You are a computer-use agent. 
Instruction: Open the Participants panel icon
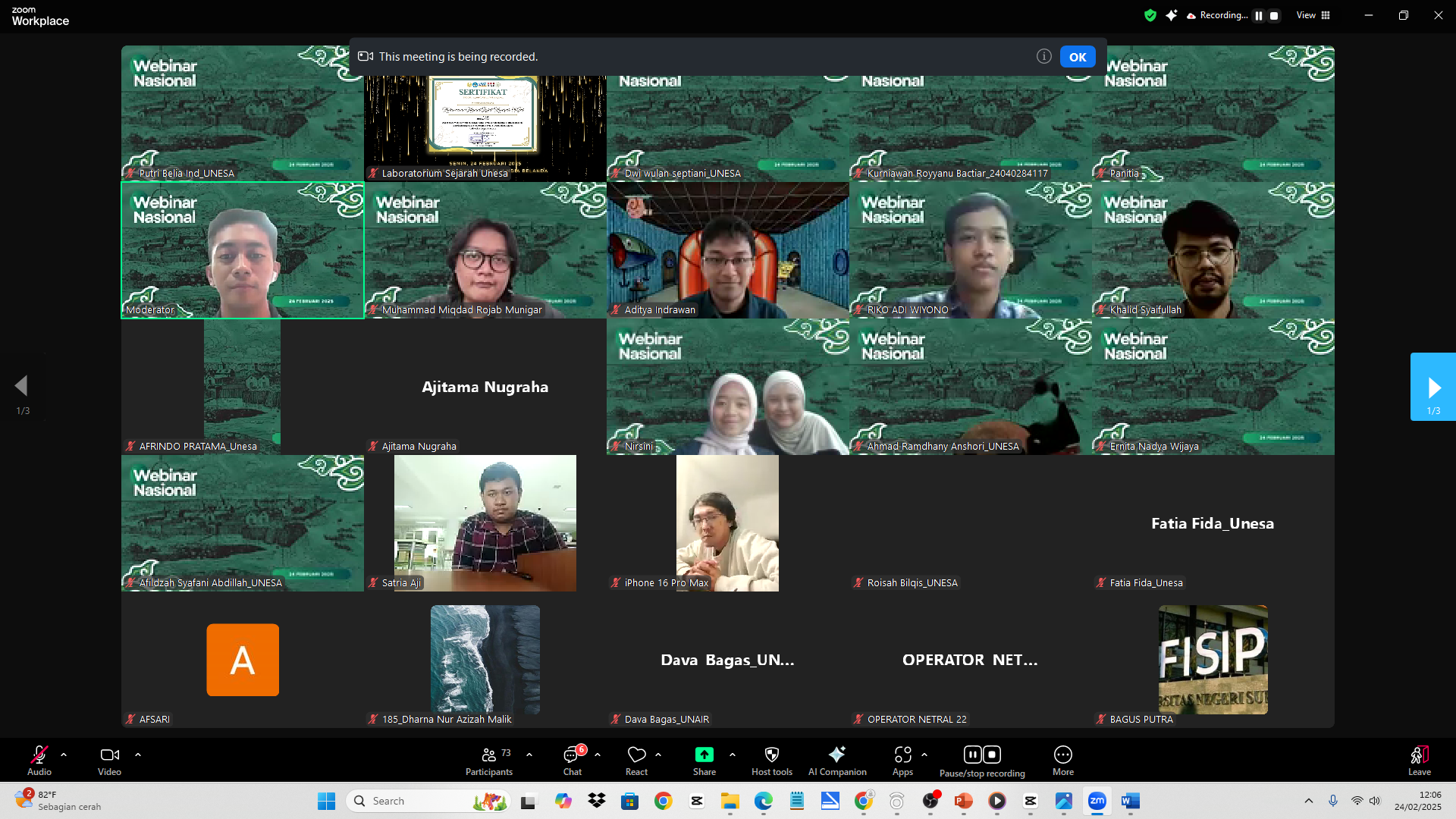point(489,755)
